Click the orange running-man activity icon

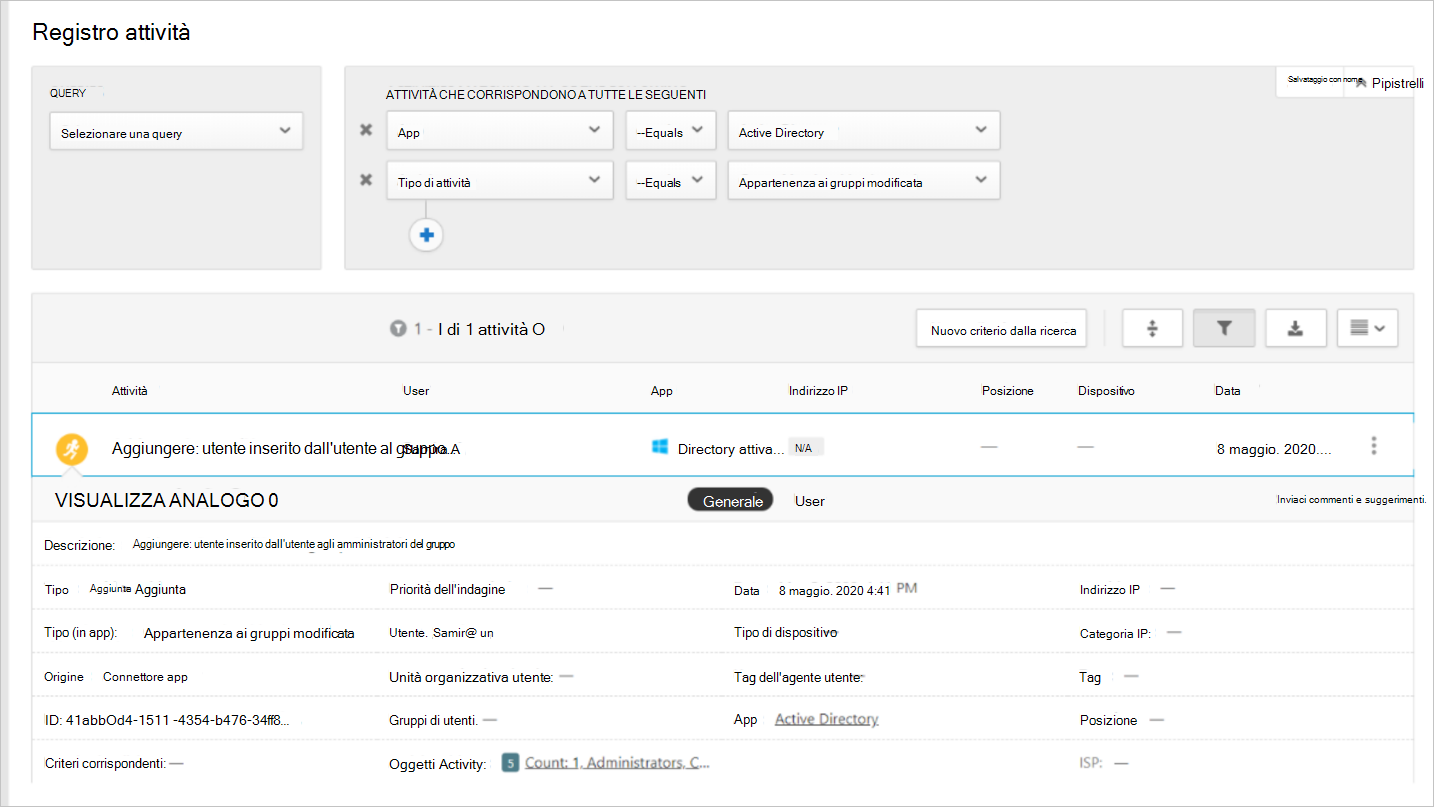point(71,449)
